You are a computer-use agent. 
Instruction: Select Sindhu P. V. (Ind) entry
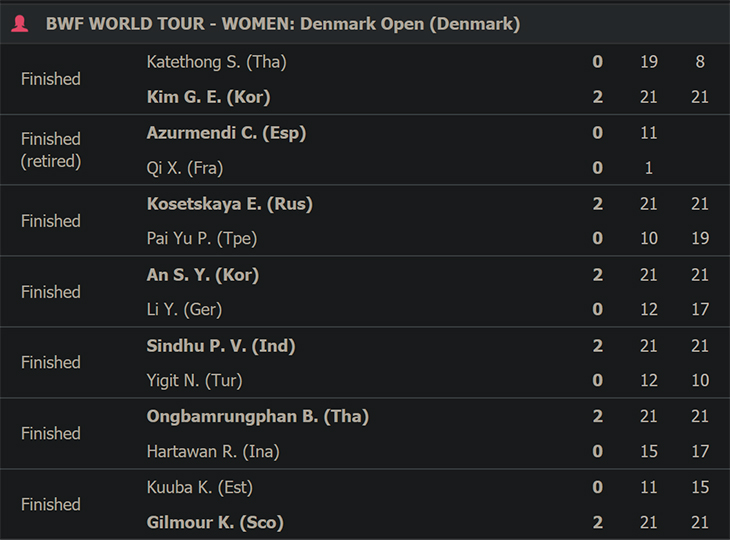pyautogui.click(x=221, y=346)
